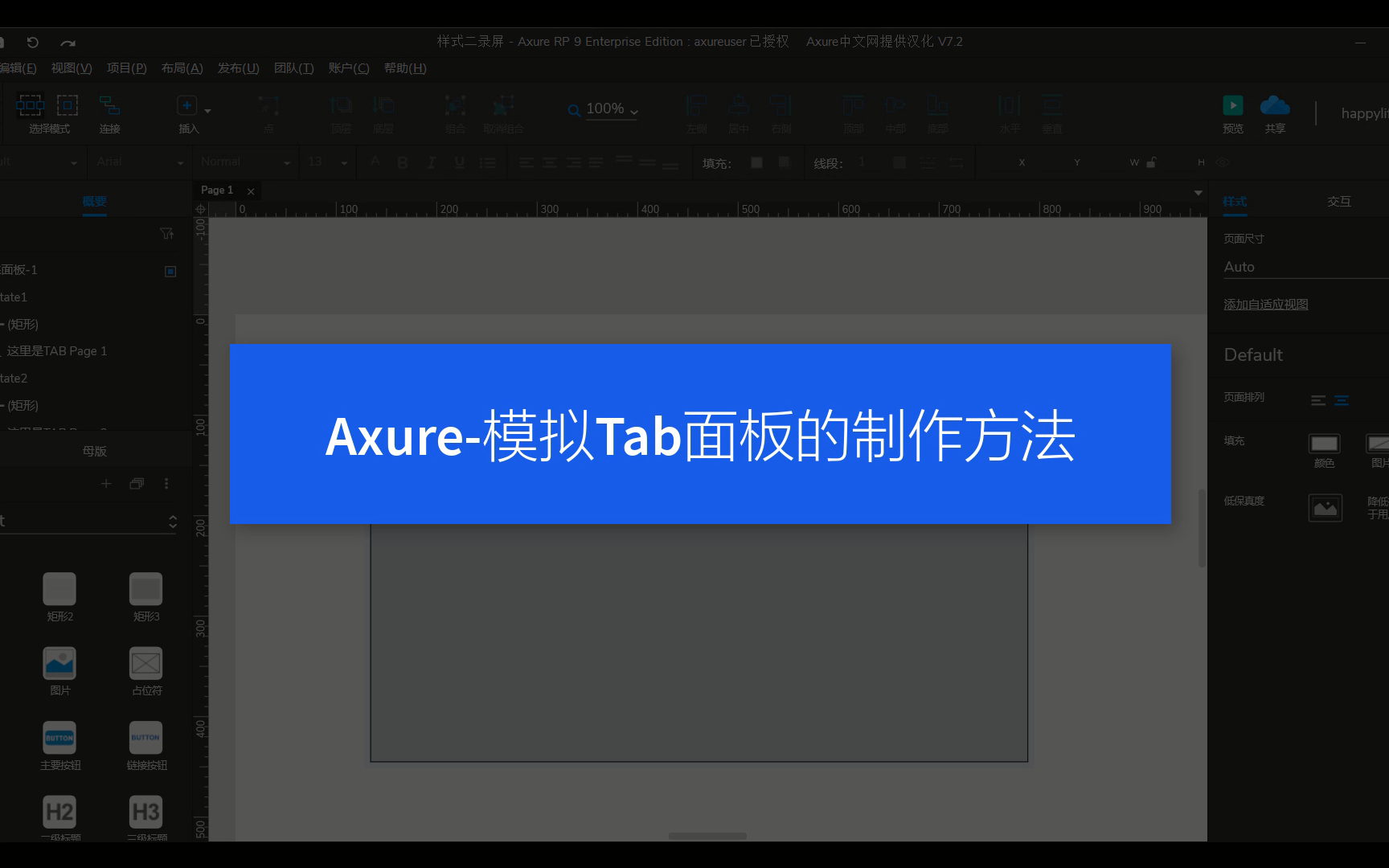Align widgets 居中 center
Image resolution: width=1389 pixels, height=868 pixels.
coord(739,105)
